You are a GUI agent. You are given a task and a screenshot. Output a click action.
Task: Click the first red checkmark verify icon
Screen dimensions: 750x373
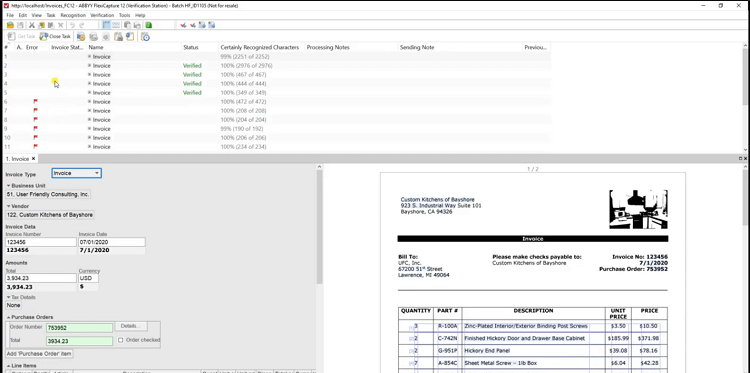tap(183, 25)
